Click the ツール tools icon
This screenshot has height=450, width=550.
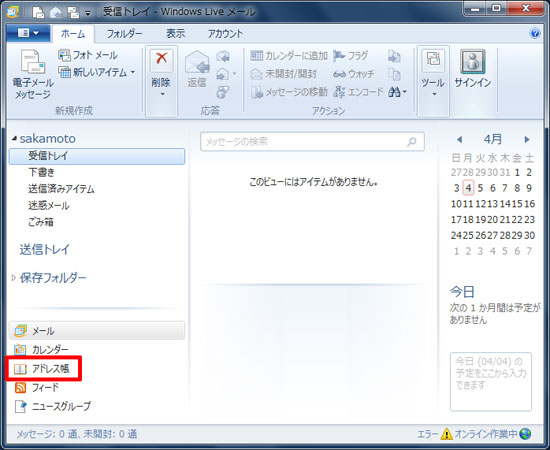(433, 60)
